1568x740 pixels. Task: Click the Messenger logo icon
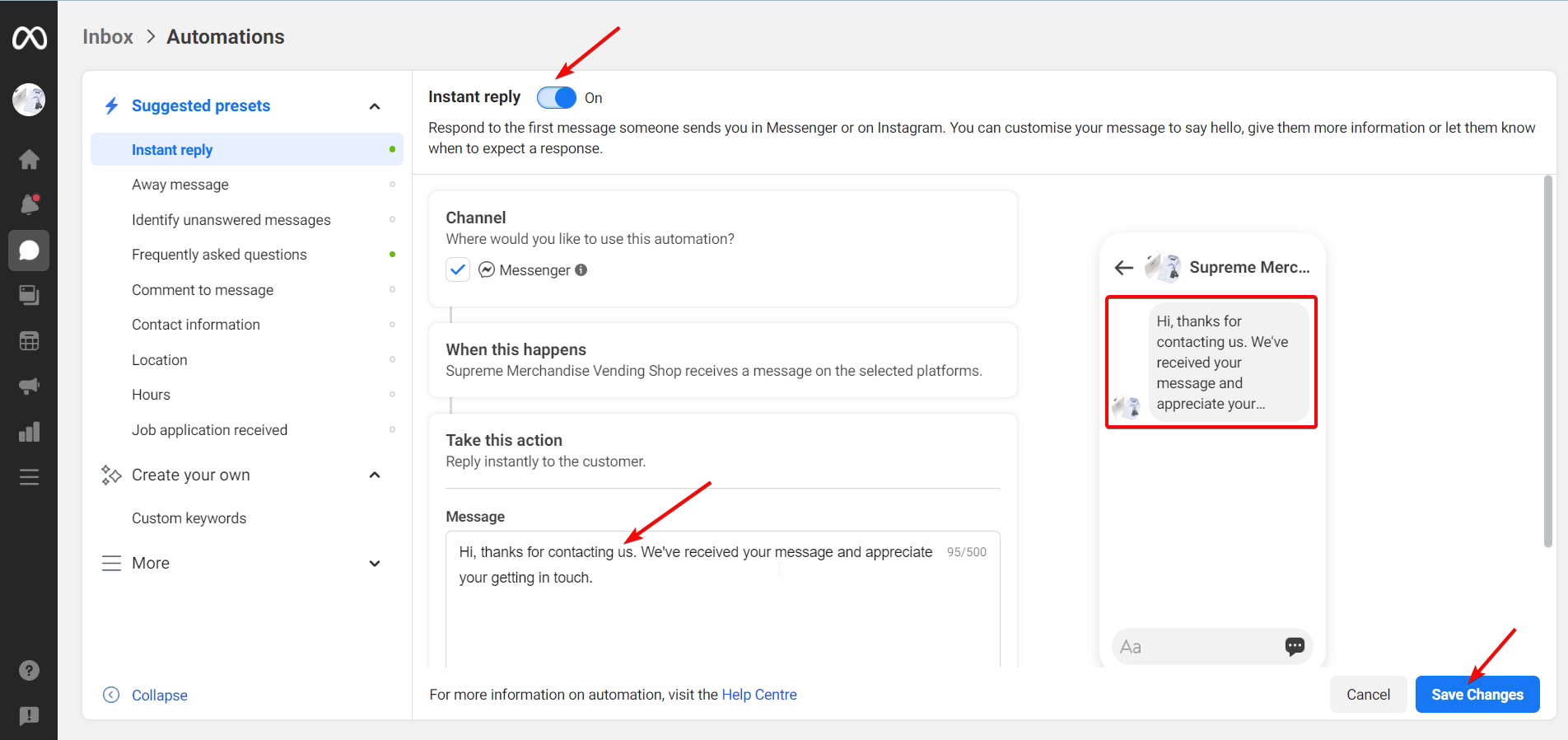click(x=487, y=269)
